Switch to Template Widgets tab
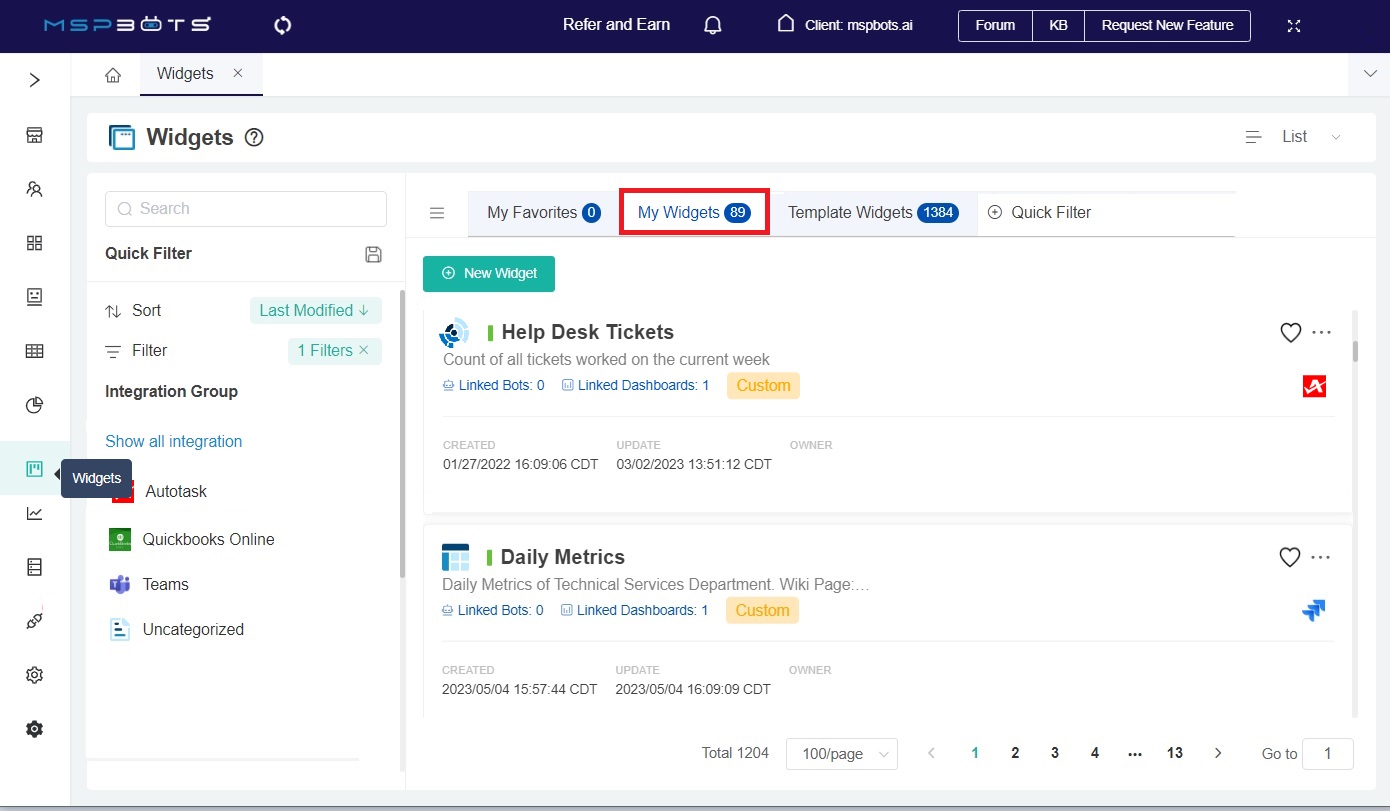 [872, 213]
